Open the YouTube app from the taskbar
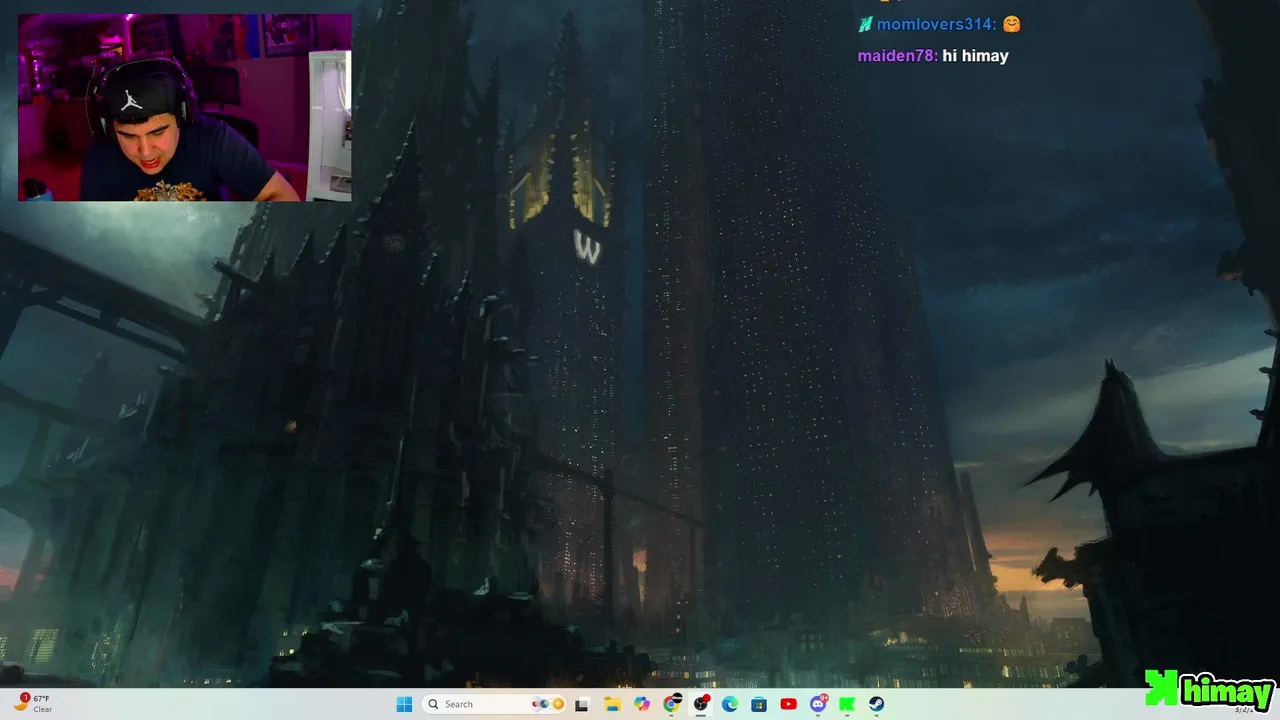This screenshot has width=1280, height=720. pyautogui.click(x=788, y=704)
